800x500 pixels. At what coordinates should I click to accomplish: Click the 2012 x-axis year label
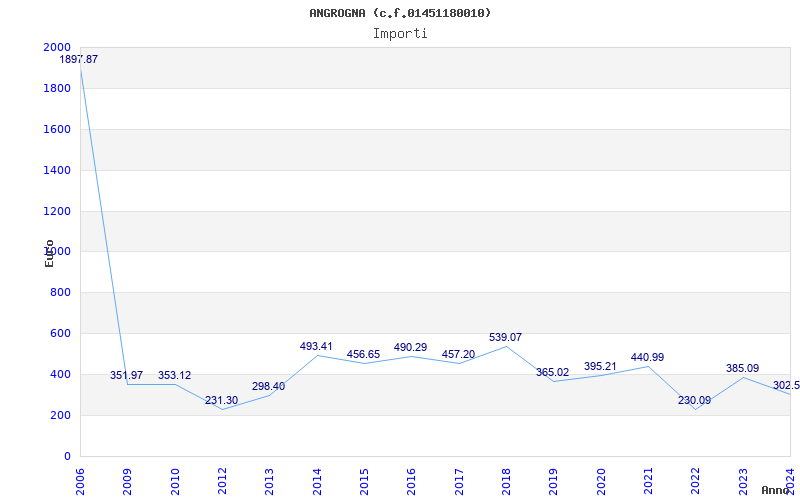pyautogui.click(x=222, y=481)
